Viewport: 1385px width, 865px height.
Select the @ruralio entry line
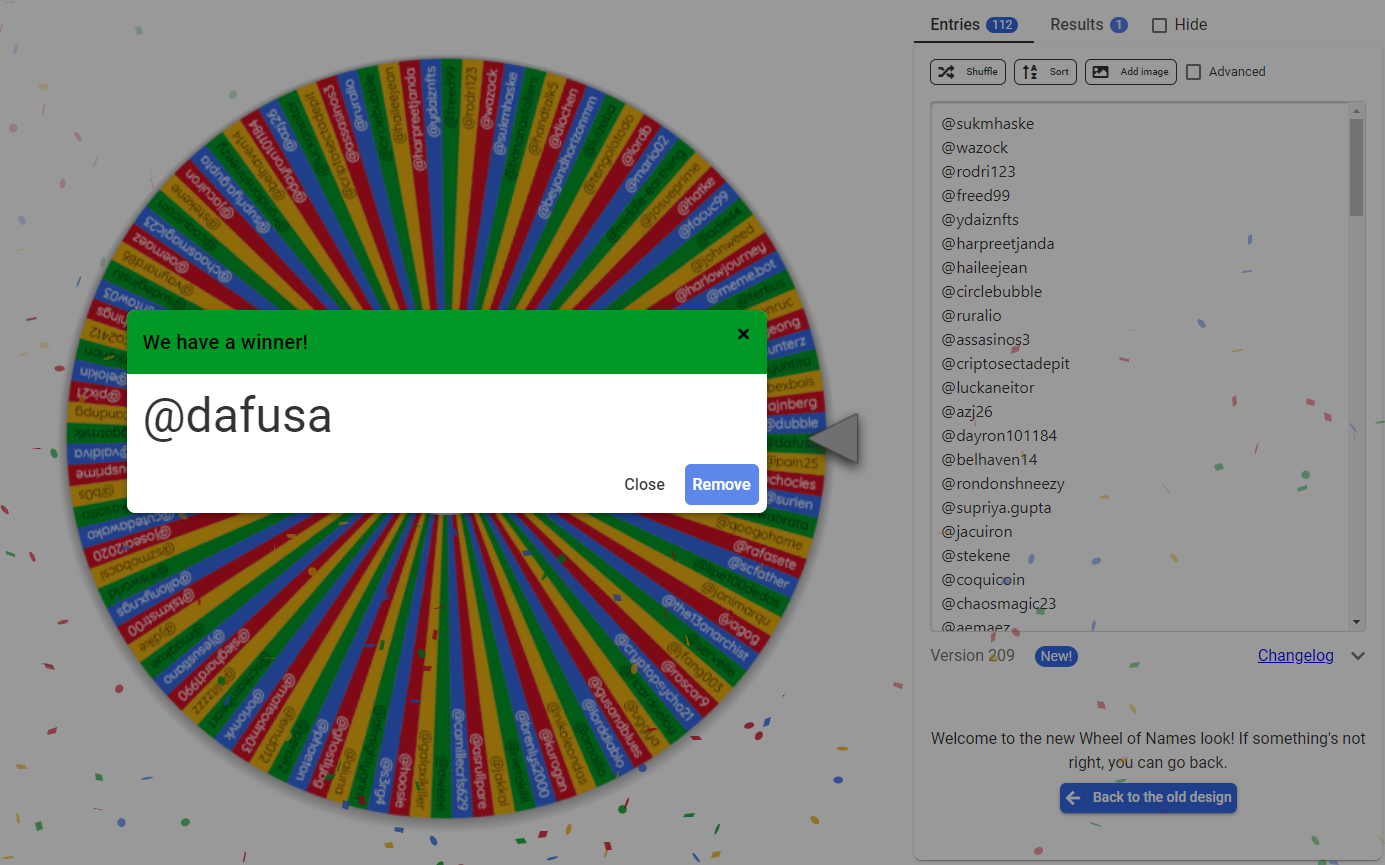tap(971, 316)
